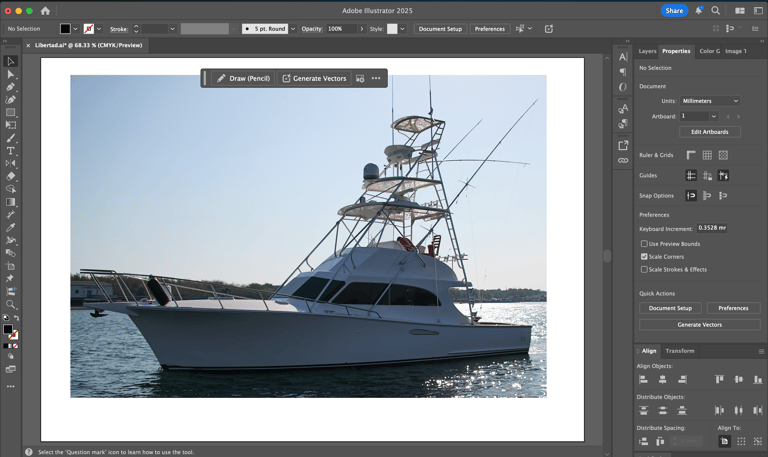
Task: Open stroke weight dropdown
Action: point(172,29)
